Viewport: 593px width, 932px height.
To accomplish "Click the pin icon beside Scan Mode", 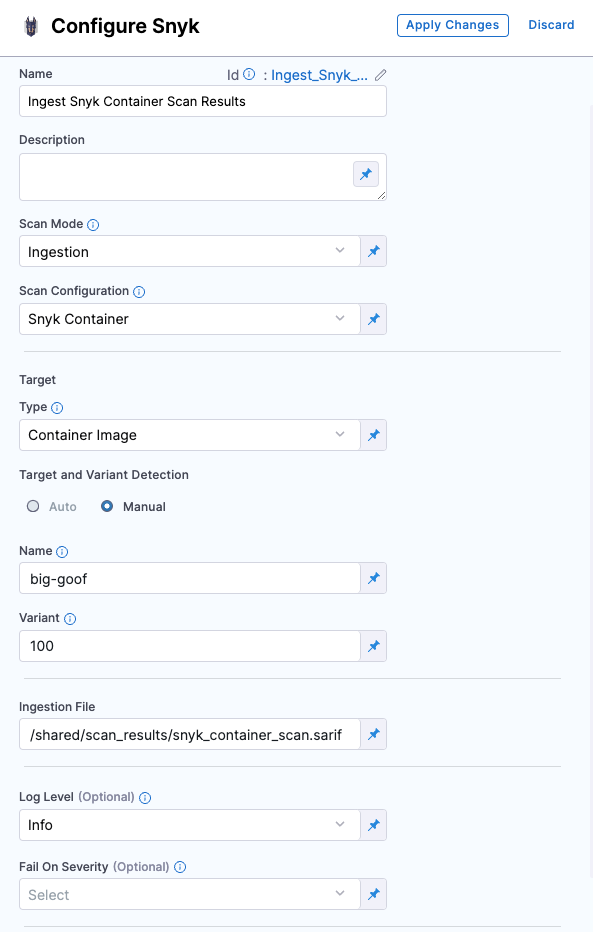I will 374,251.
